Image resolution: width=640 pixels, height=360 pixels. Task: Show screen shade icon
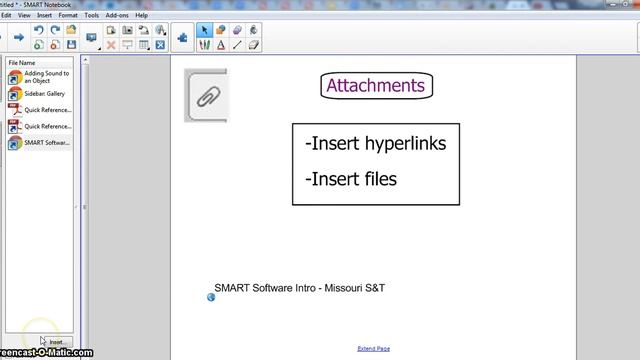click(x=127, y=45)
